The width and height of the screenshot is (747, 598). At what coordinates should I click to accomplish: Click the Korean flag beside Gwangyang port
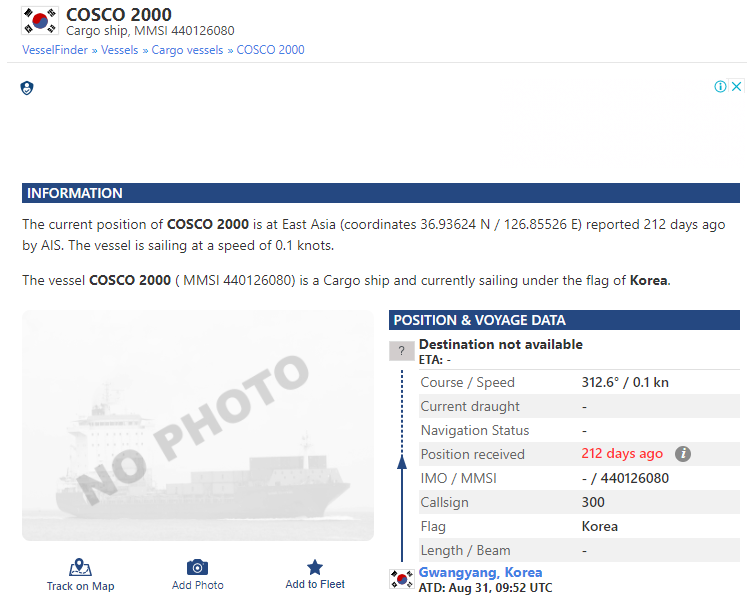(x=402, y=579)
